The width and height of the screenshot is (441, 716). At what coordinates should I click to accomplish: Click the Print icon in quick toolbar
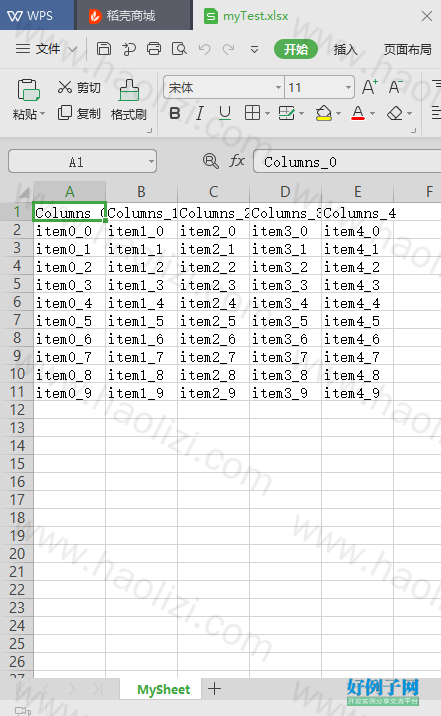[x=154, y=48]
